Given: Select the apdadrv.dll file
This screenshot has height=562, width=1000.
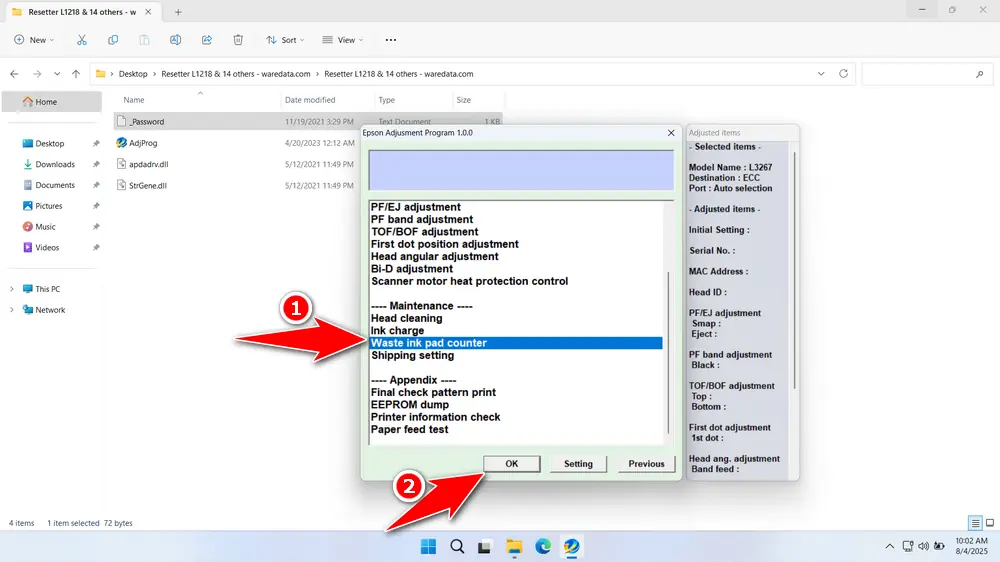Looking at the screenshot, I should [x=149, y=164].
